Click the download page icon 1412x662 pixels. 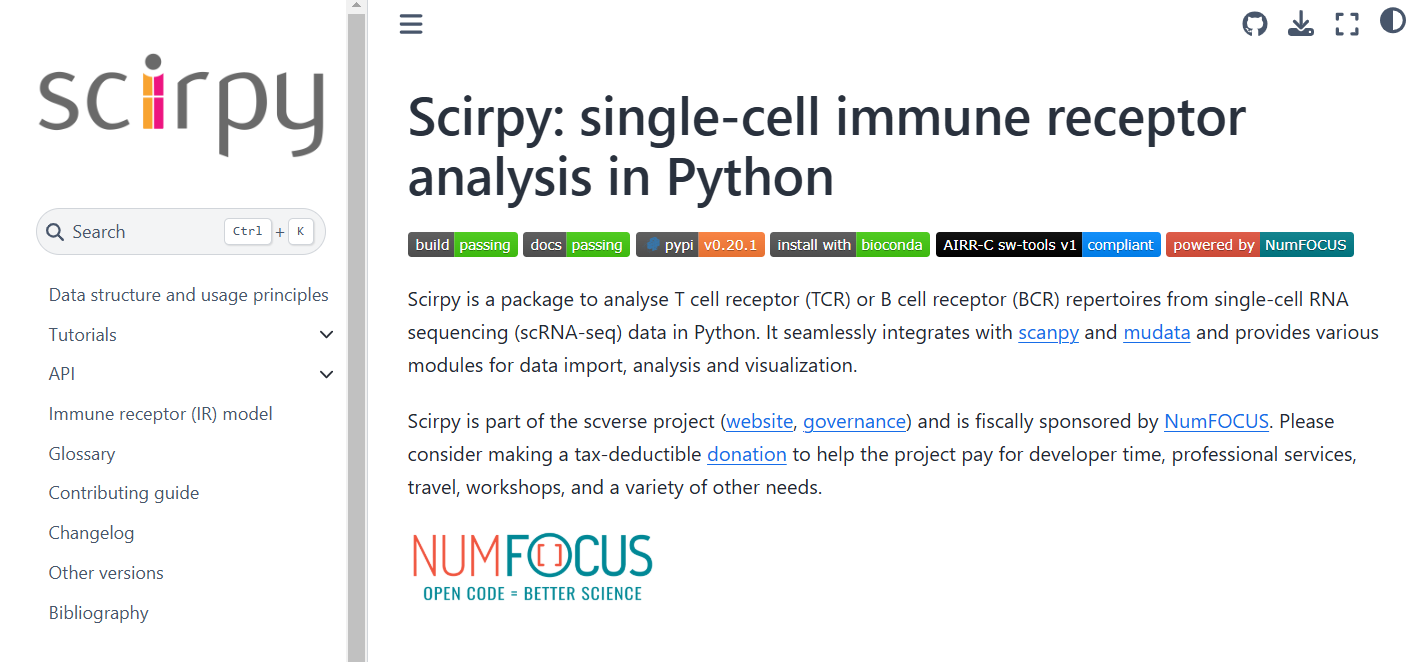tap(1301, 23)
